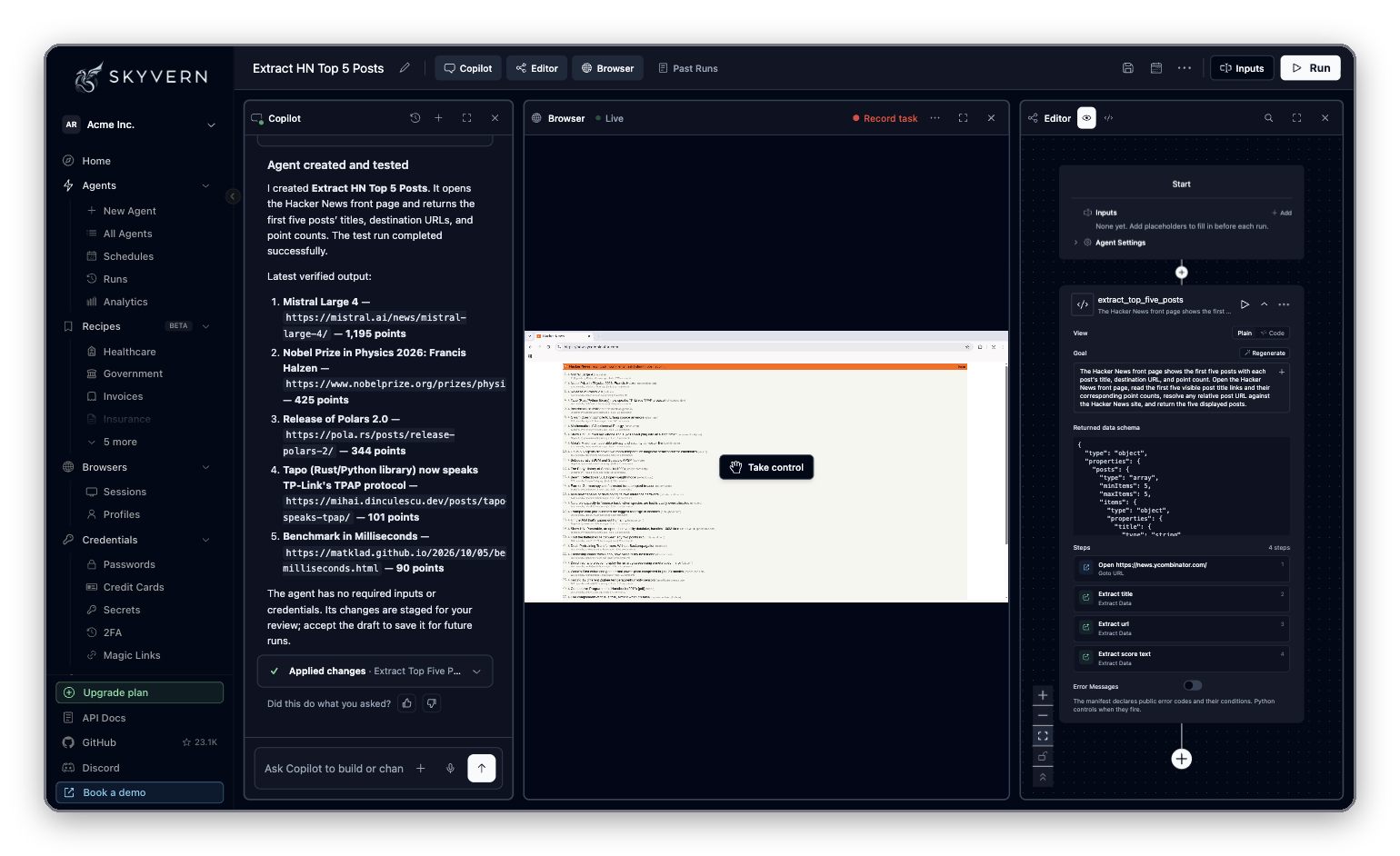Screen dimensions: 1400x856
Task: Switch Editor to code view icon
Action: coord(1108,118)
